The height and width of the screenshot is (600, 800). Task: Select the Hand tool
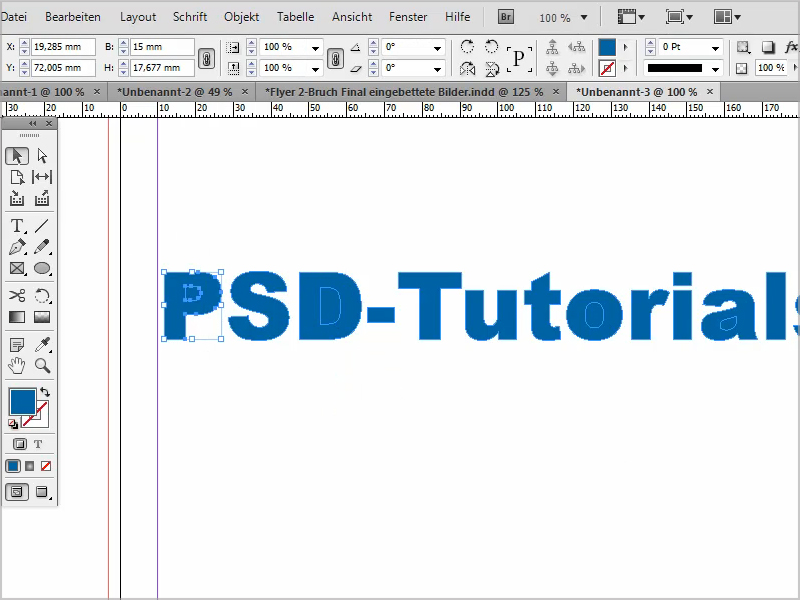coord(16,365)
